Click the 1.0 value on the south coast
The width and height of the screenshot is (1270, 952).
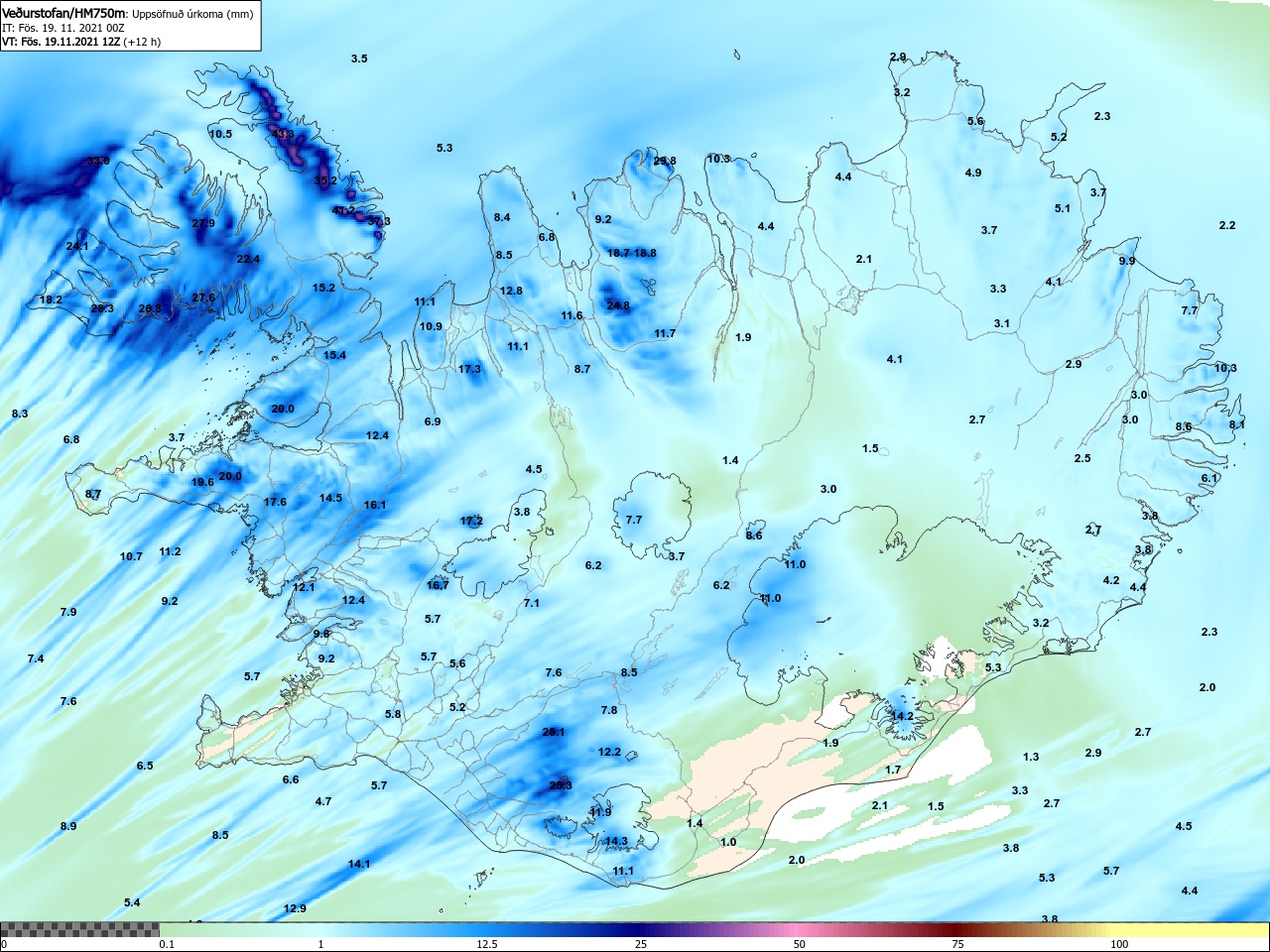click(x=728, y=842)
